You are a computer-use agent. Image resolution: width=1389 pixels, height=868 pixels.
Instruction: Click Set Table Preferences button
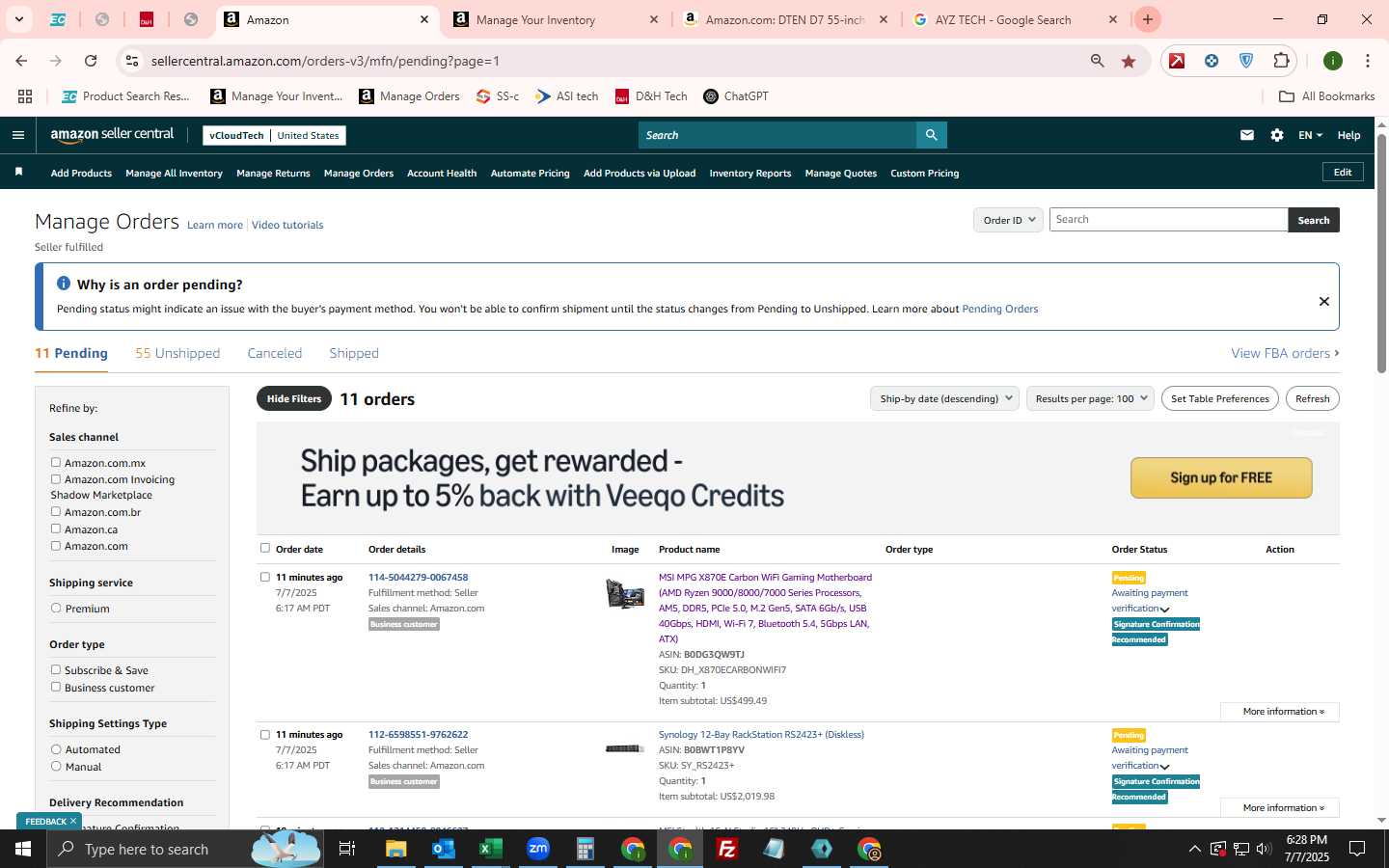pos(1220,398)
